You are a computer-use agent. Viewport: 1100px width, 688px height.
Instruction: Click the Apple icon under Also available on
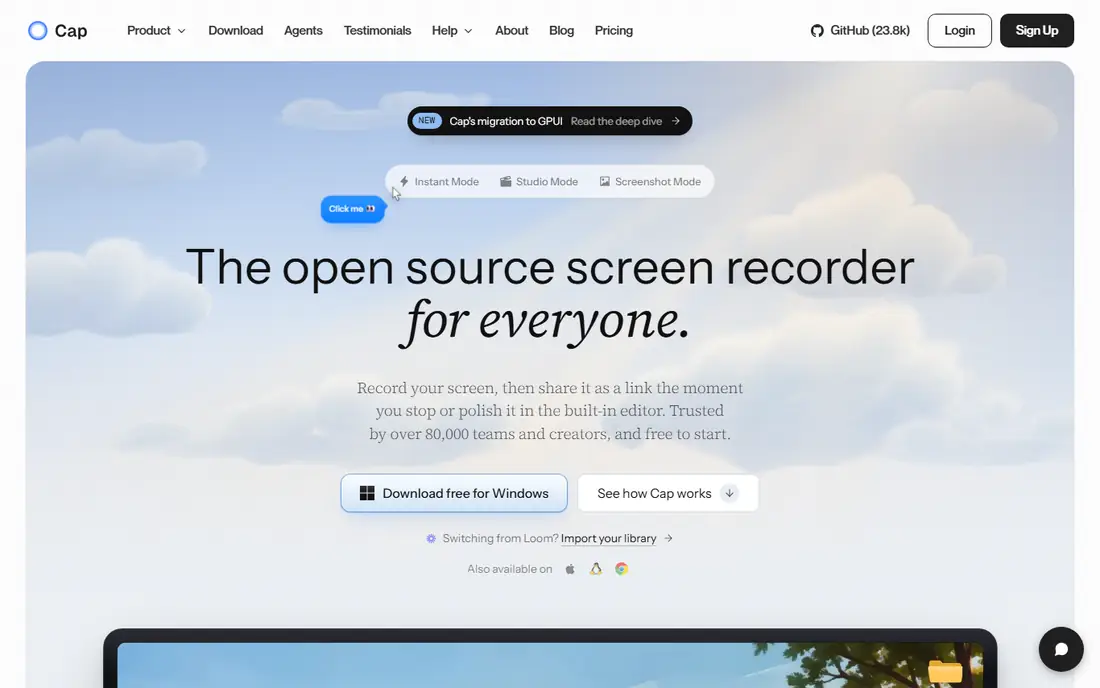coord(570,569)
